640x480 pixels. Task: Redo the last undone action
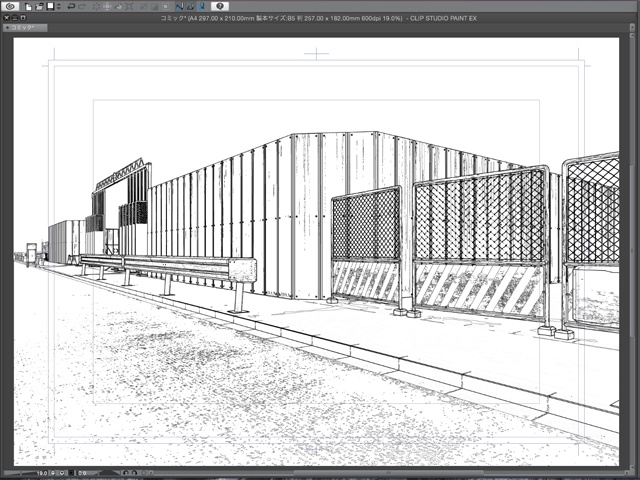[82, 7]
